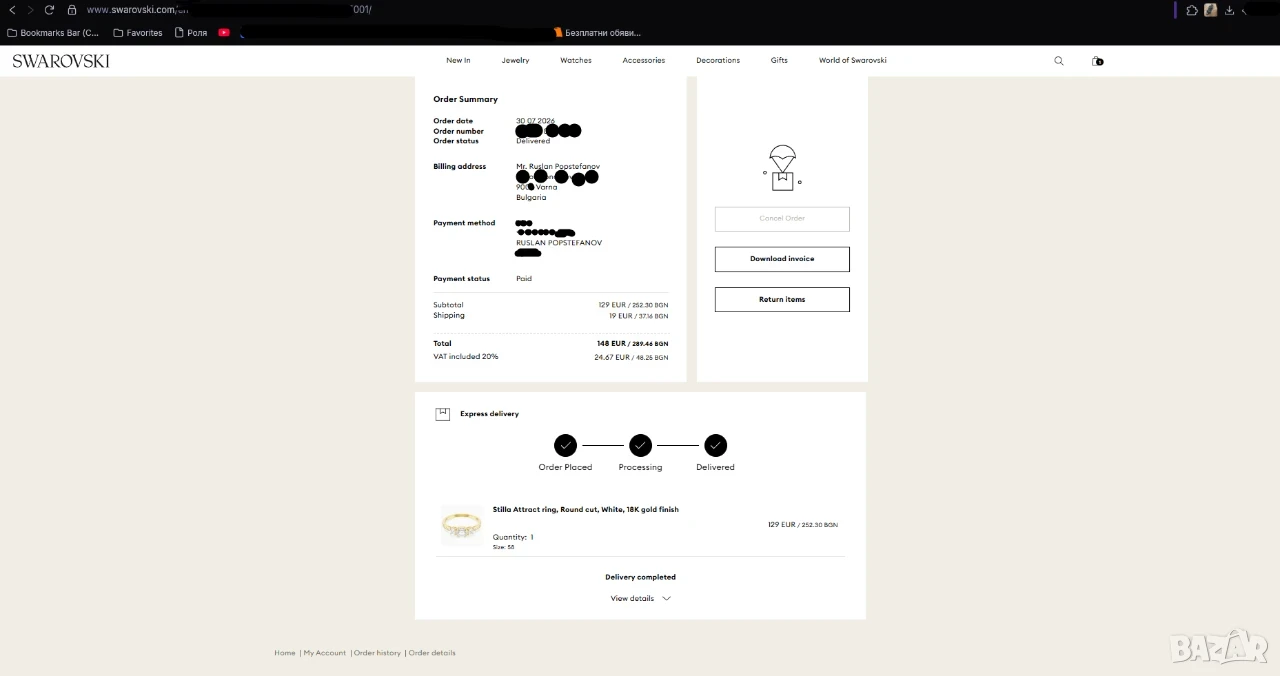
Task: Click the Order Summary heading
Action: [x=465, y=99]
